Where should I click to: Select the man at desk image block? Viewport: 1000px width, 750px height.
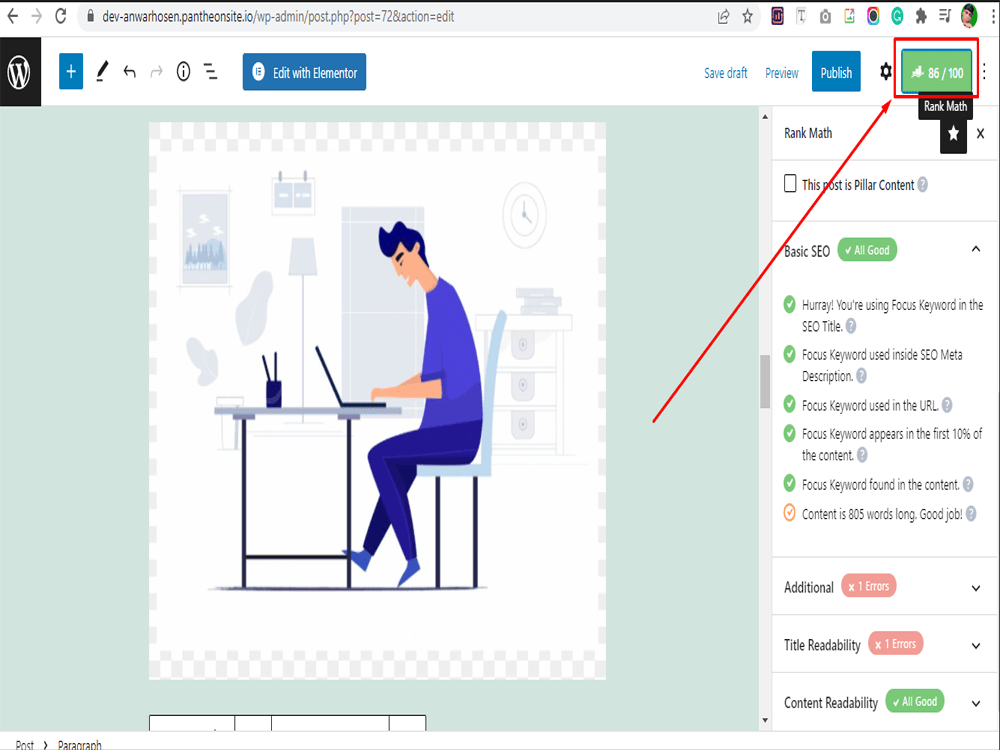[377, 401]
